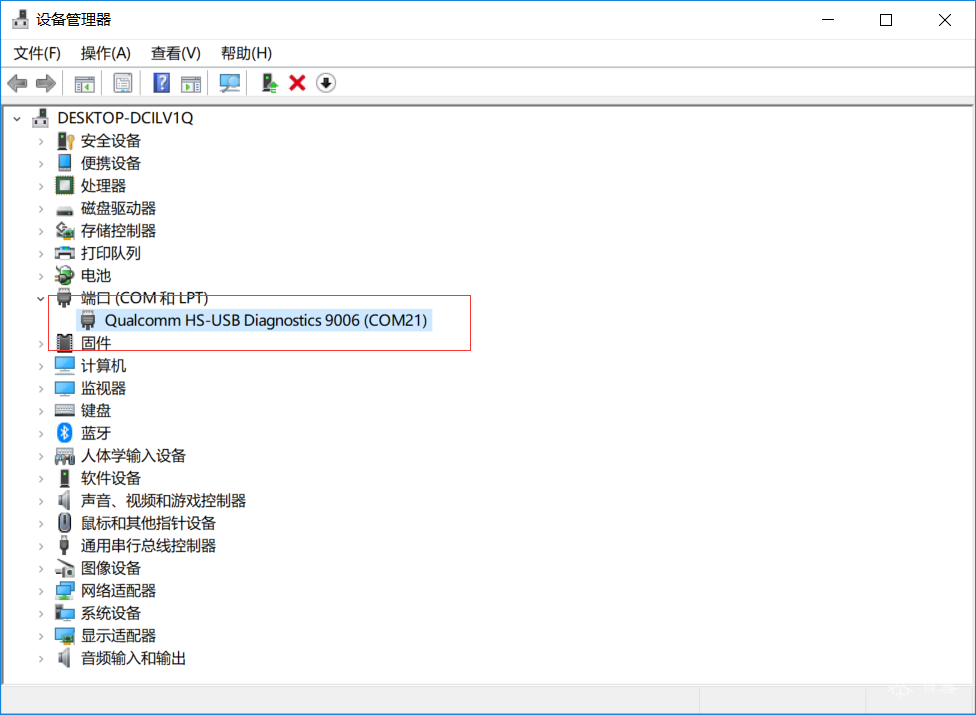Select the 计算机 tree row text
The height and width of the screenshot is (715, 976).
click(103, 365)
